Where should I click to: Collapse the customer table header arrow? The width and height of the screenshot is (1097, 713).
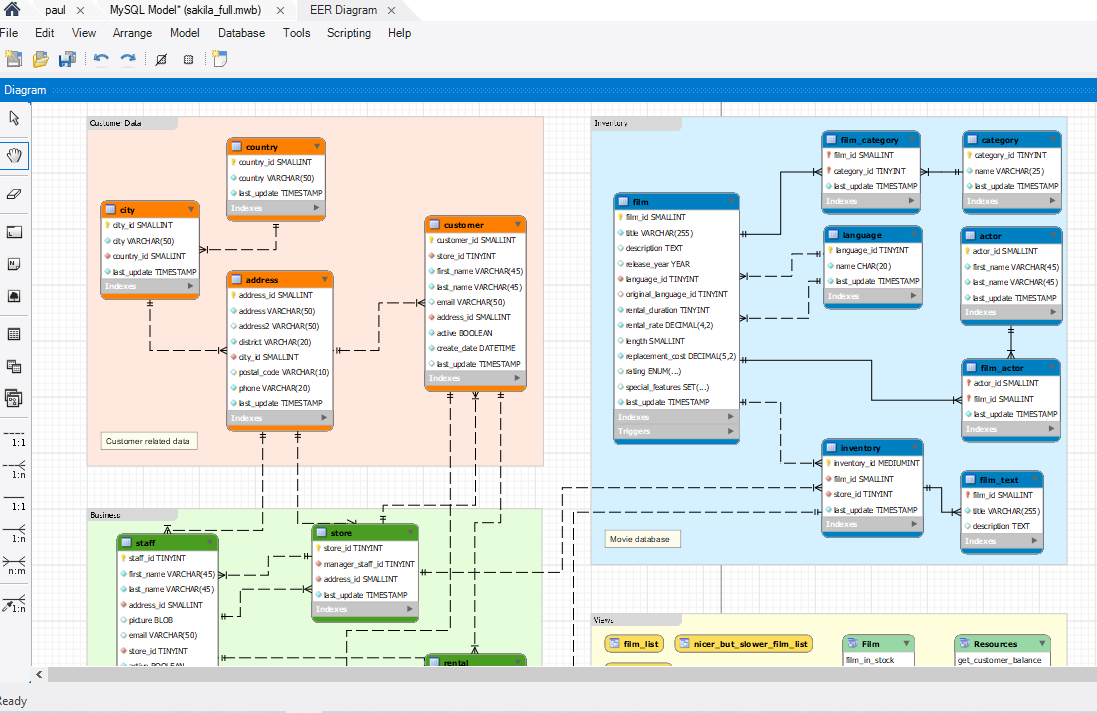[518, 224]
